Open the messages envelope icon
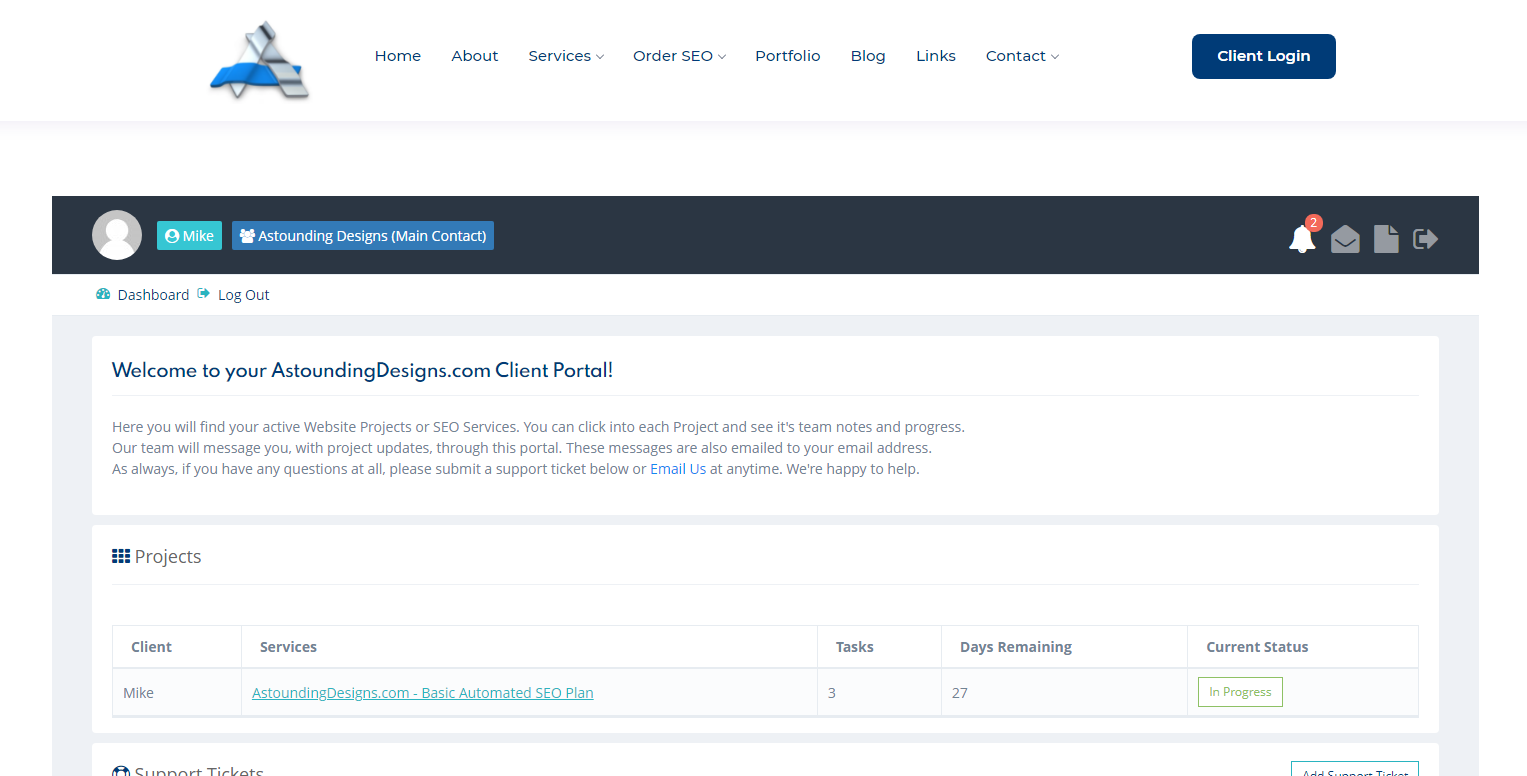1527x776 pixels. click(1344, 239)
